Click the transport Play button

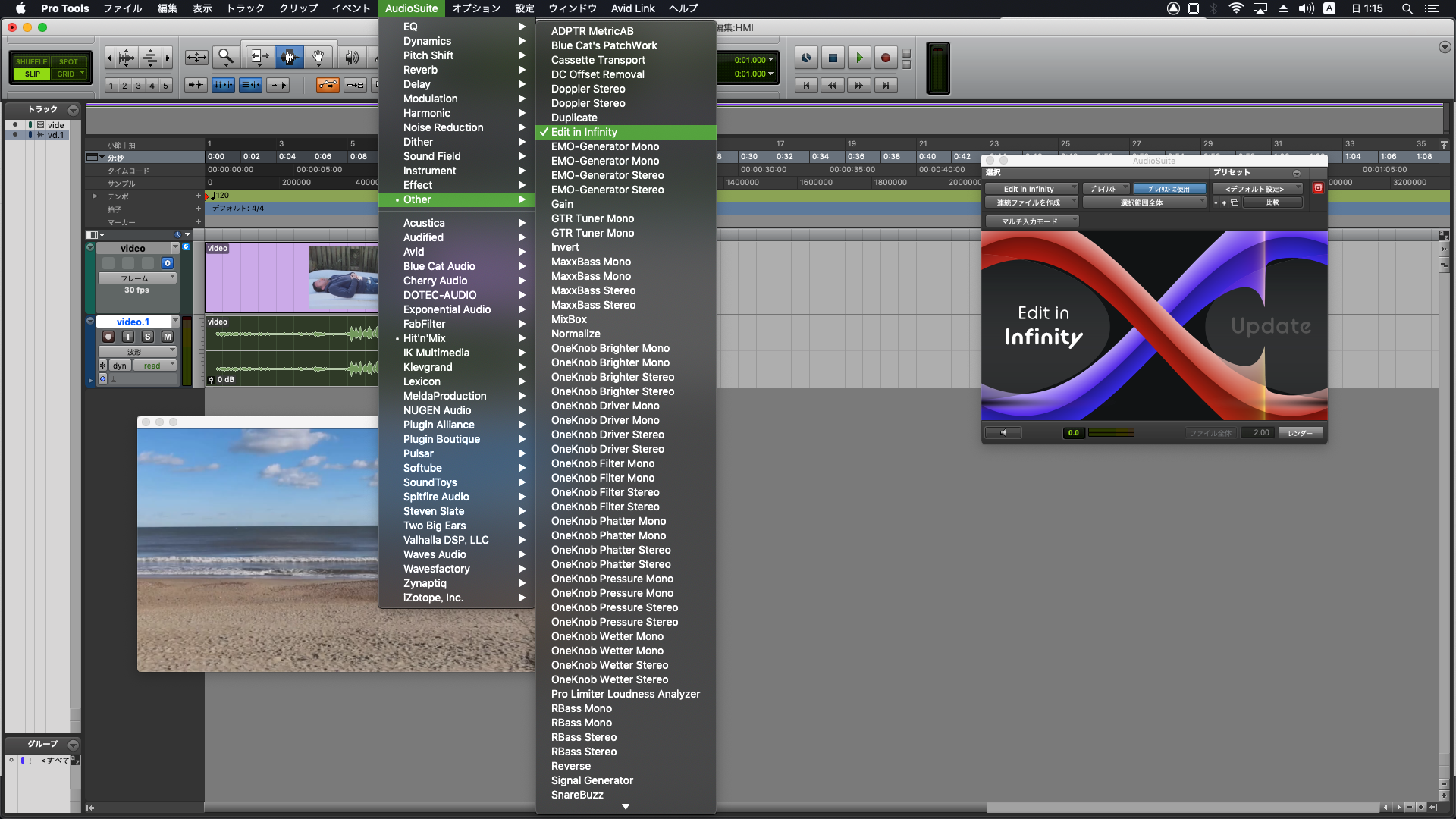coord(859,58)
